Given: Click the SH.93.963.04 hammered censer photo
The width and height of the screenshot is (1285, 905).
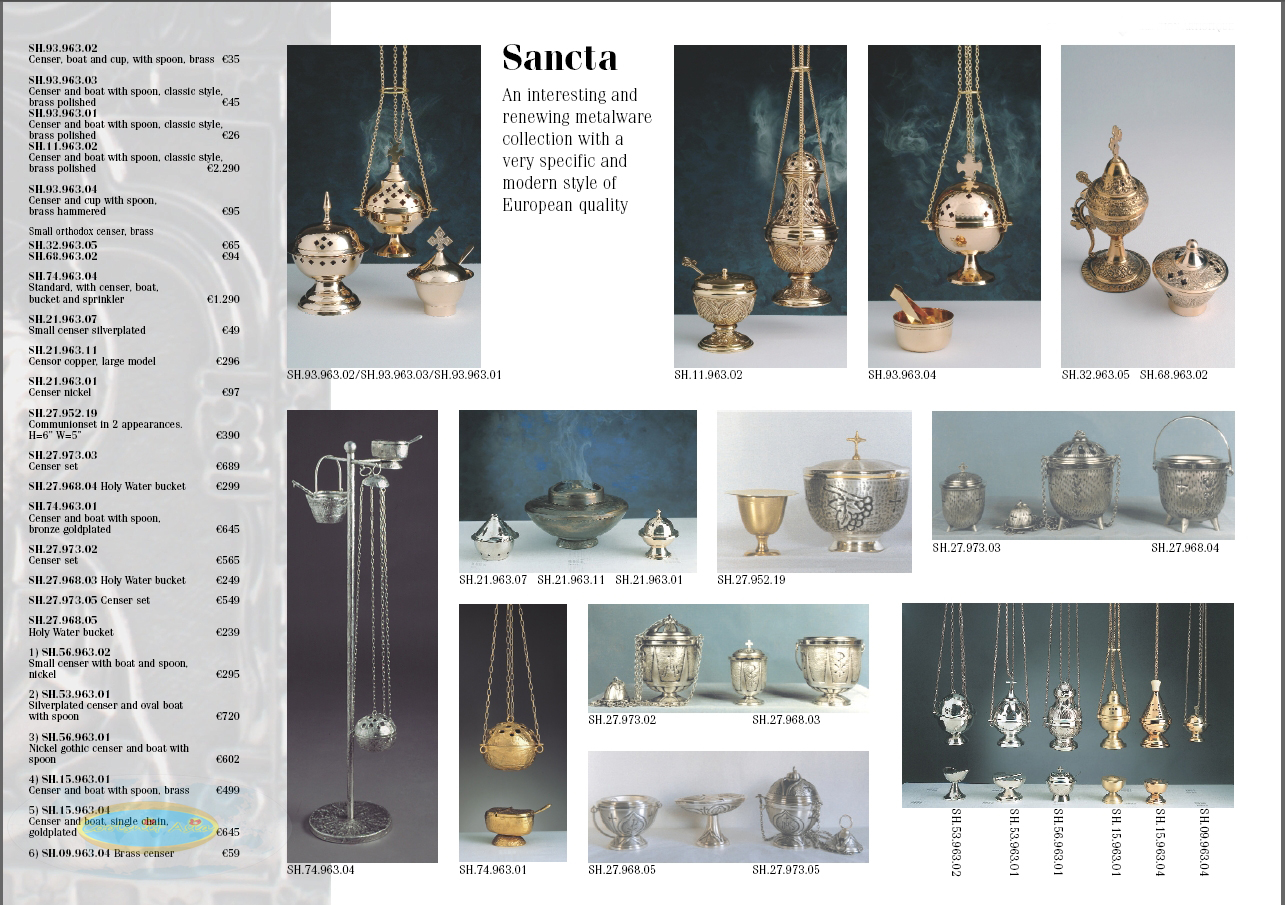Looking at the screenshot, I should point(953,206).
